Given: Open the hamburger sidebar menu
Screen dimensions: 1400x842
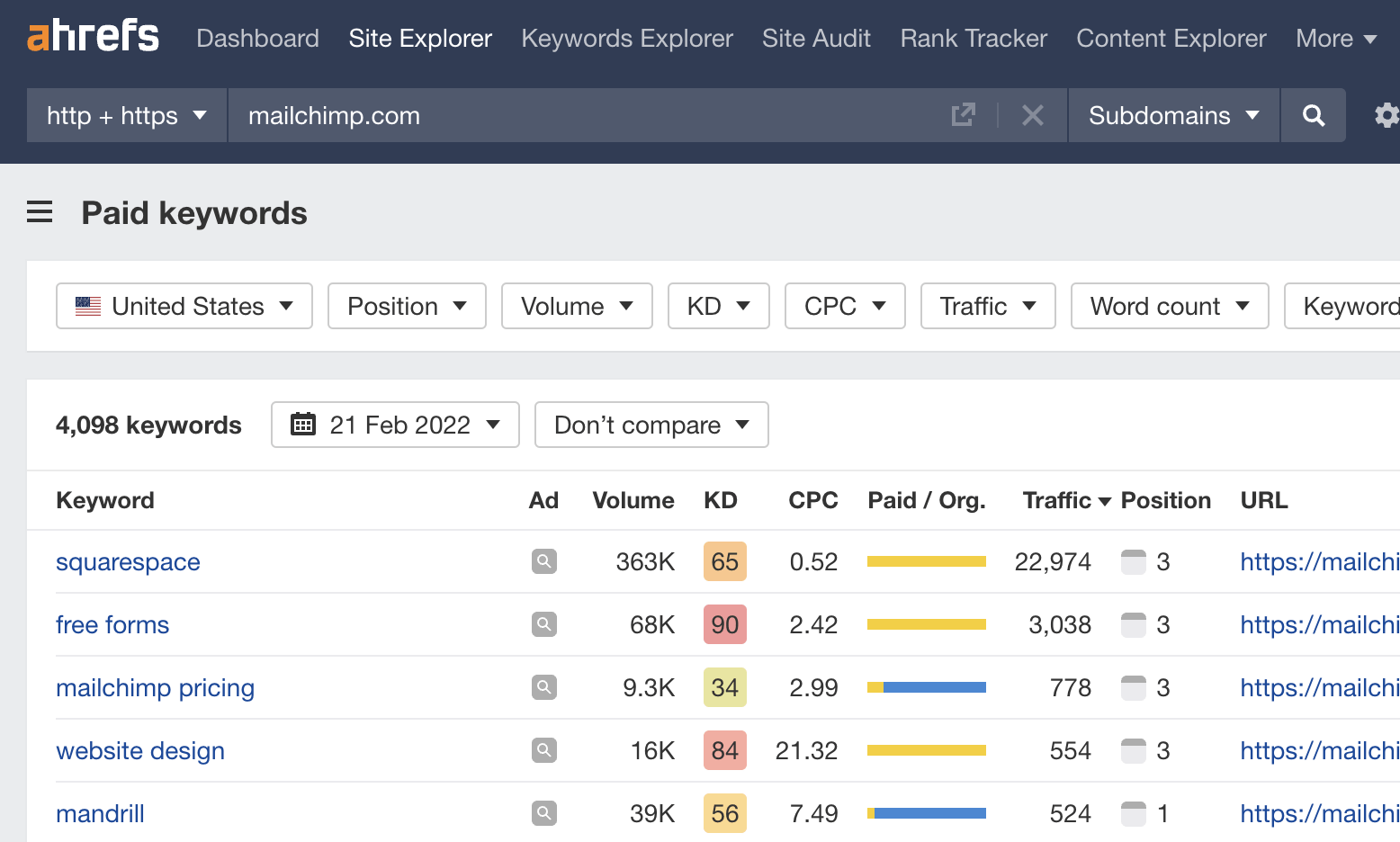Looking at the screenshot, I should [x=40, y=212].
